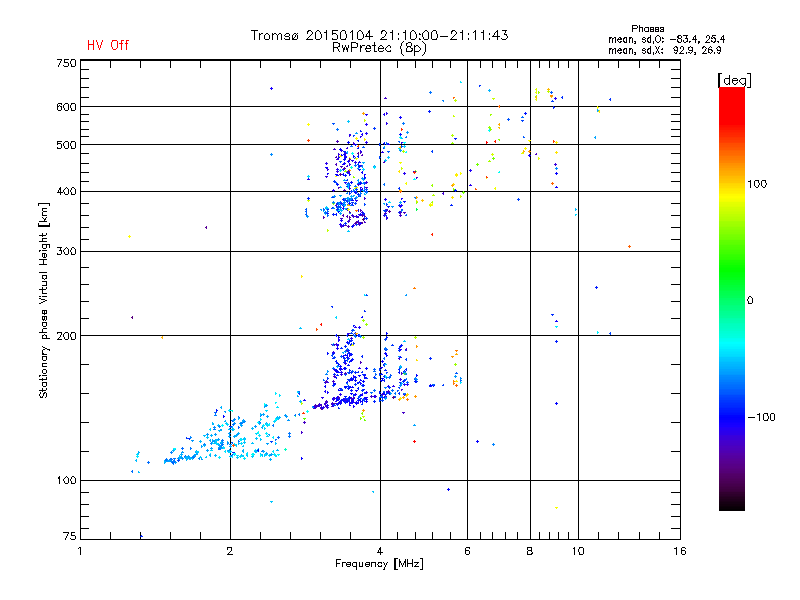Select the title 'Tromsø 20150104 21:10:00-21:11:43'
This screenshot has width=800, height=600.
point(379,35)
